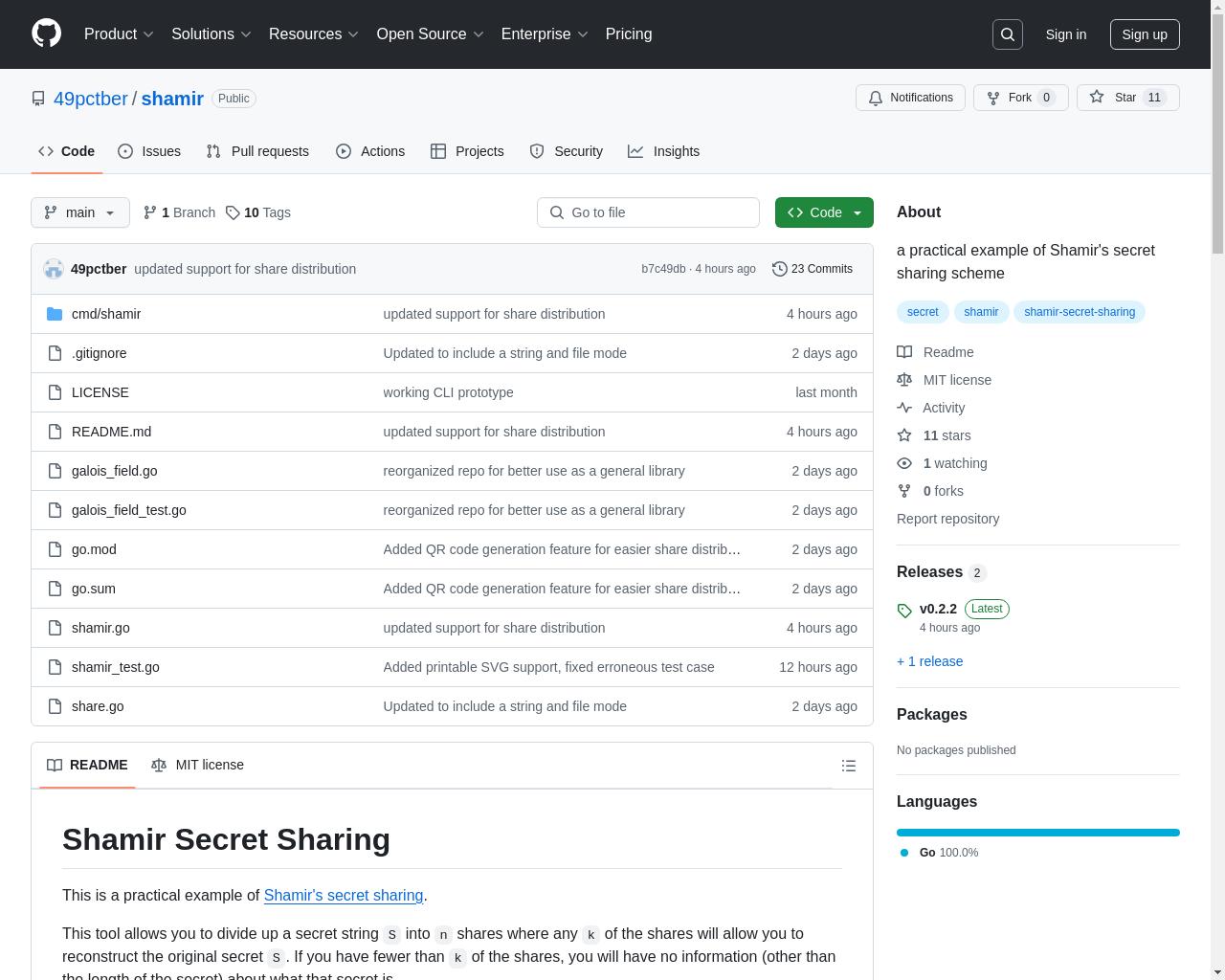Switch to the Projects tab
This screenshot has height=980, width=1225.
coord(467,151)
